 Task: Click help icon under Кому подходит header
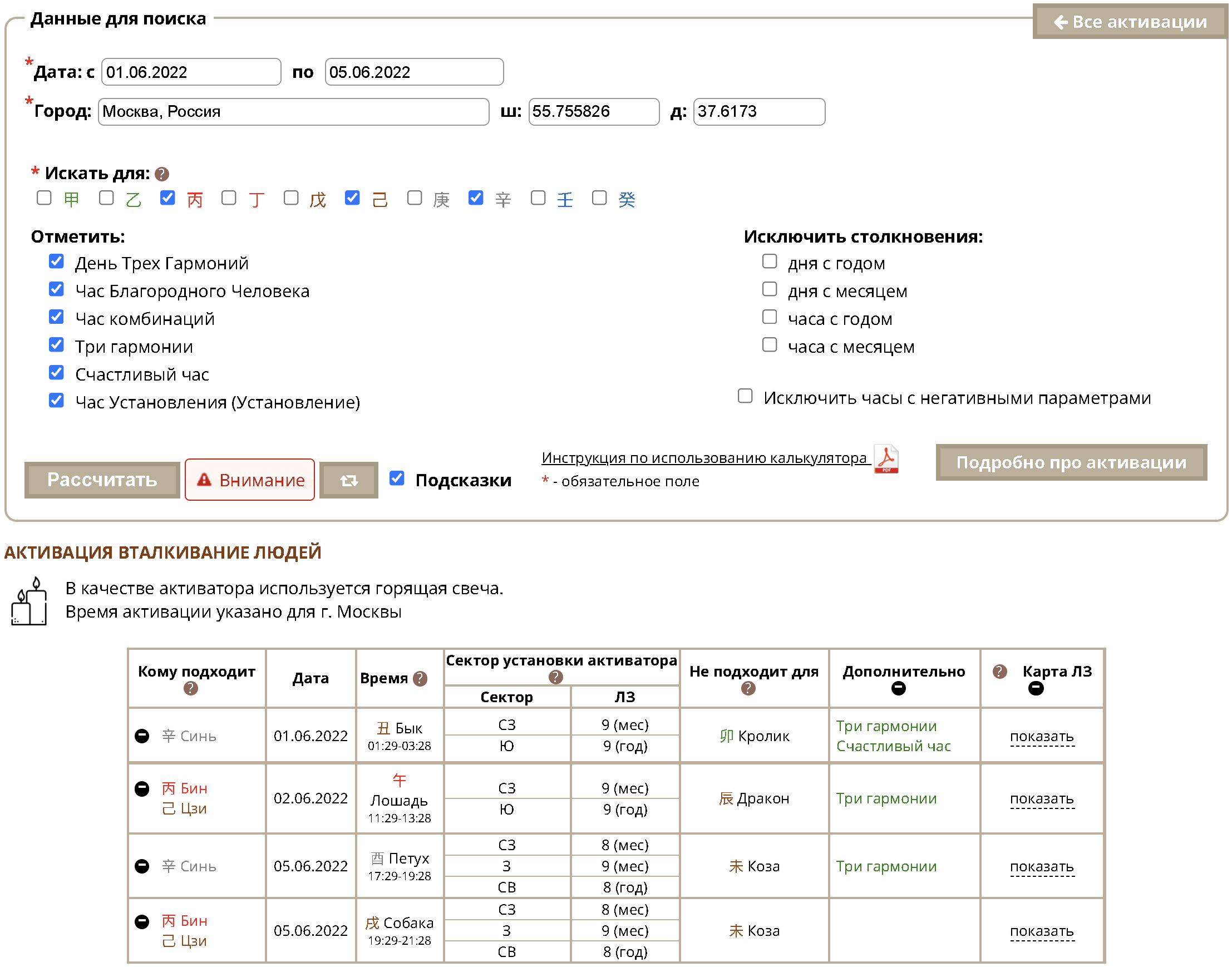tap(191, 689)
